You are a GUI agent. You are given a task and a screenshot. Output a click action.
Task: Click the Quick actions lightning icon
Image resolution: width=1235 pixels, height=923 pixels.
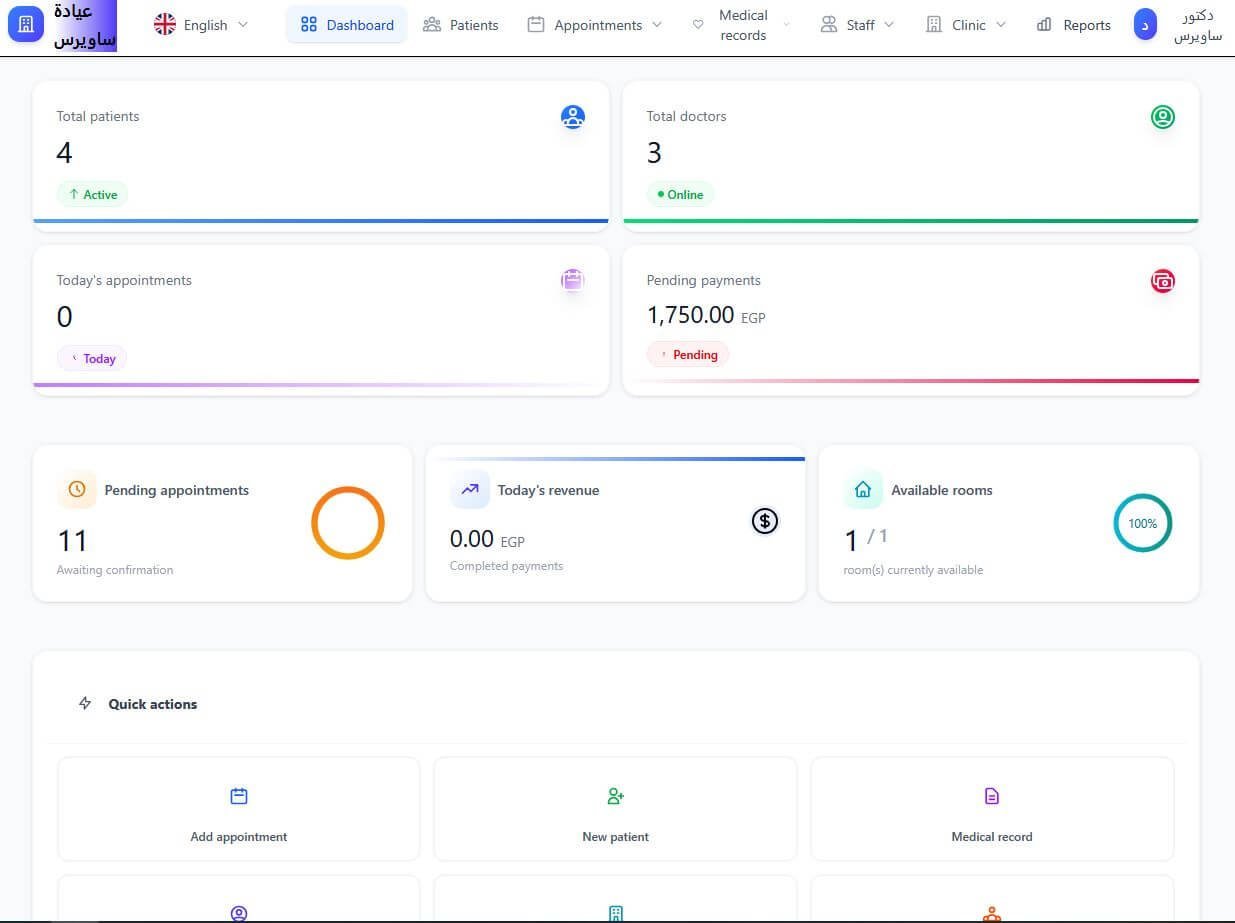pyautogui.click(x=85, y=704)
